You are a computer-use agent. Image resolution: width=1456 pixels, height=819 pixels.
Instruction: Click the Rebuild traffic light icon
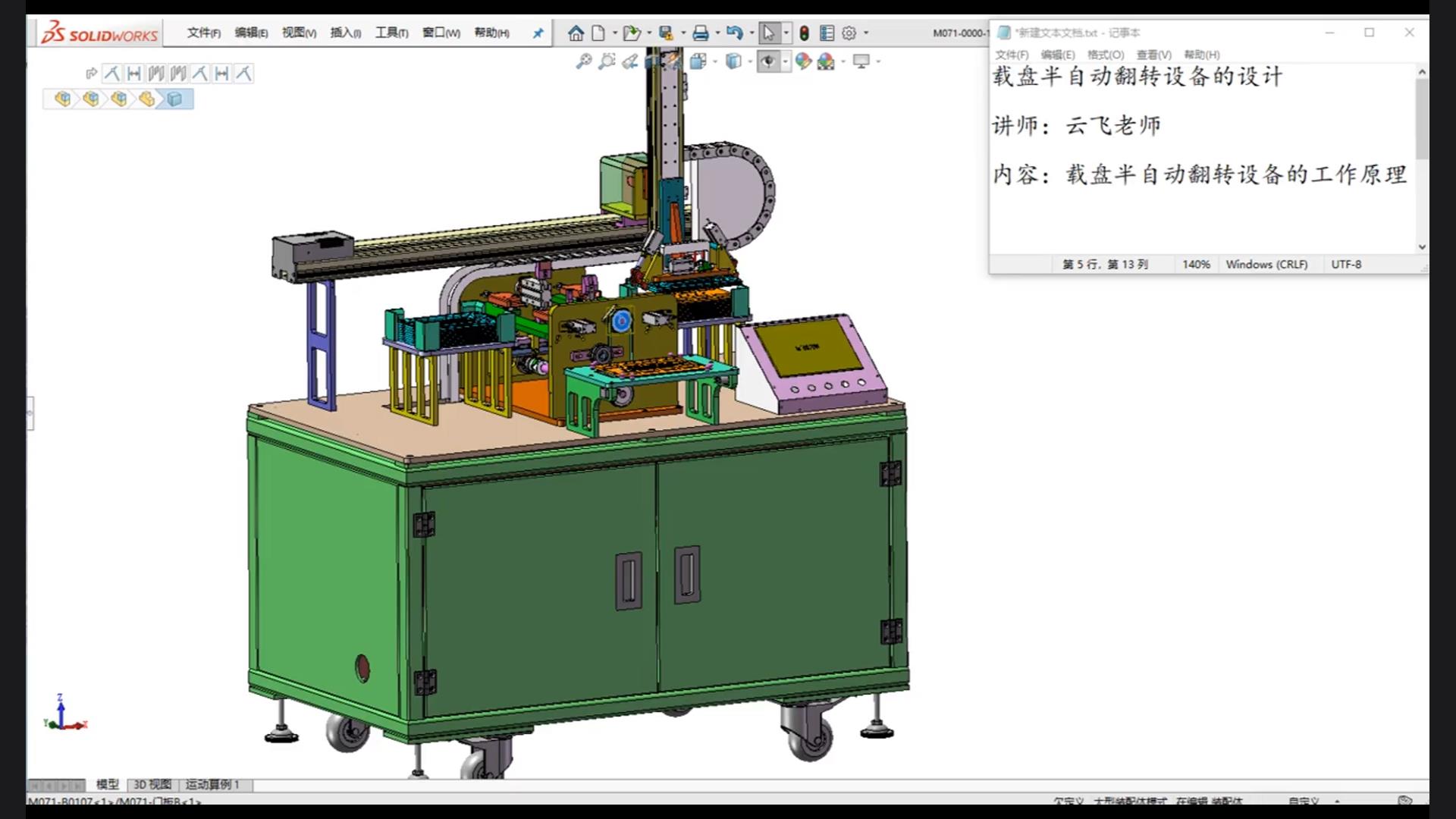[x=804, y=33]
